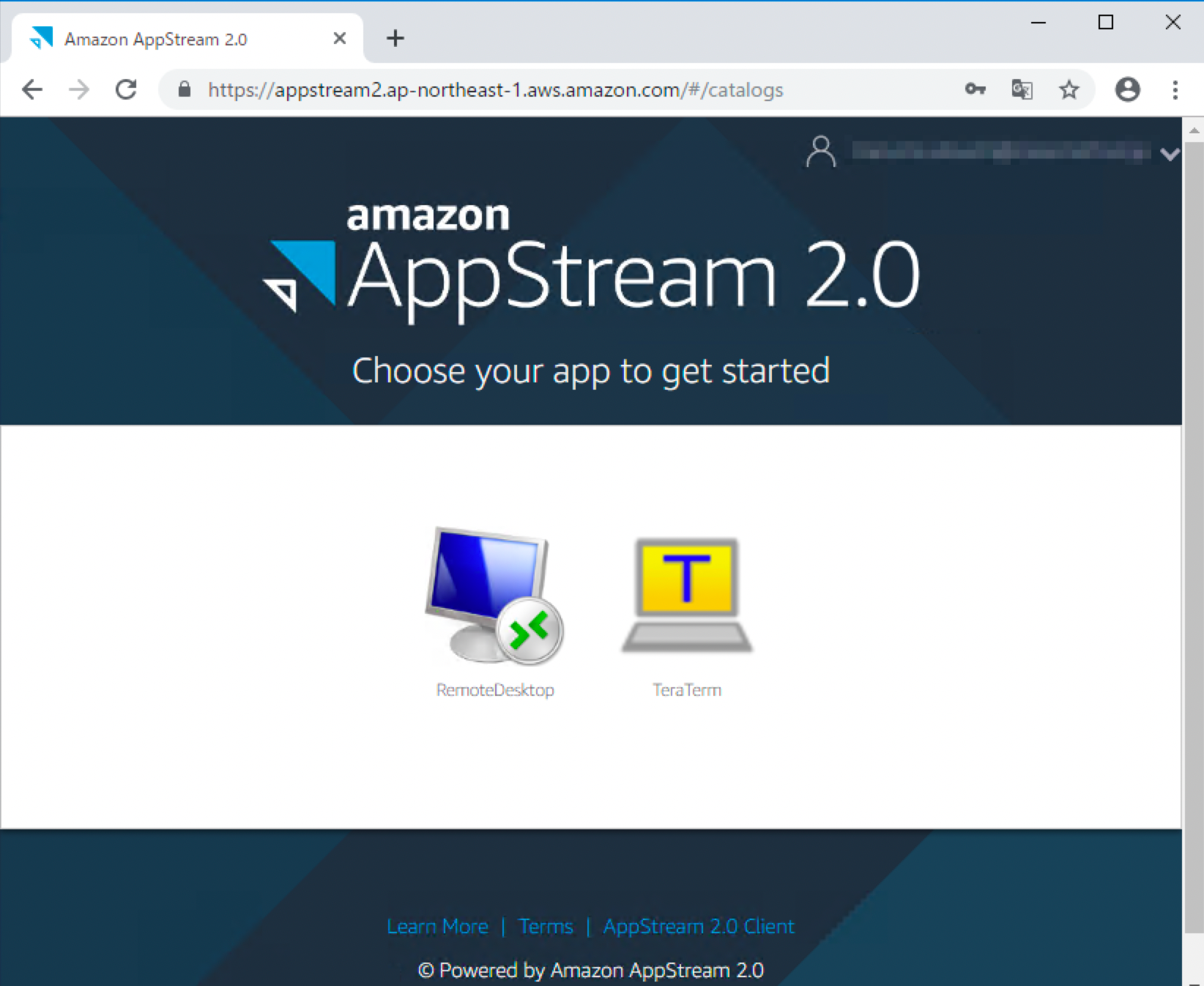Open the Terms link

(x=546, y=927)
